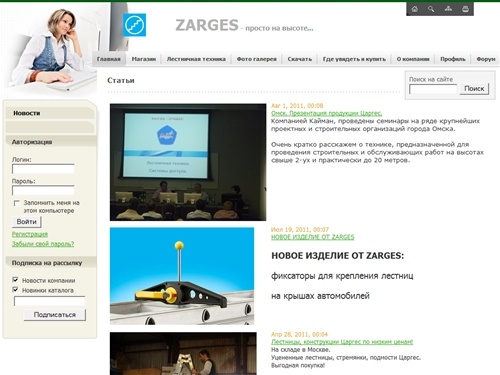Click the Войти button
Image resolution: width=500 pixels, height=375 pixels.
point(27,222)
